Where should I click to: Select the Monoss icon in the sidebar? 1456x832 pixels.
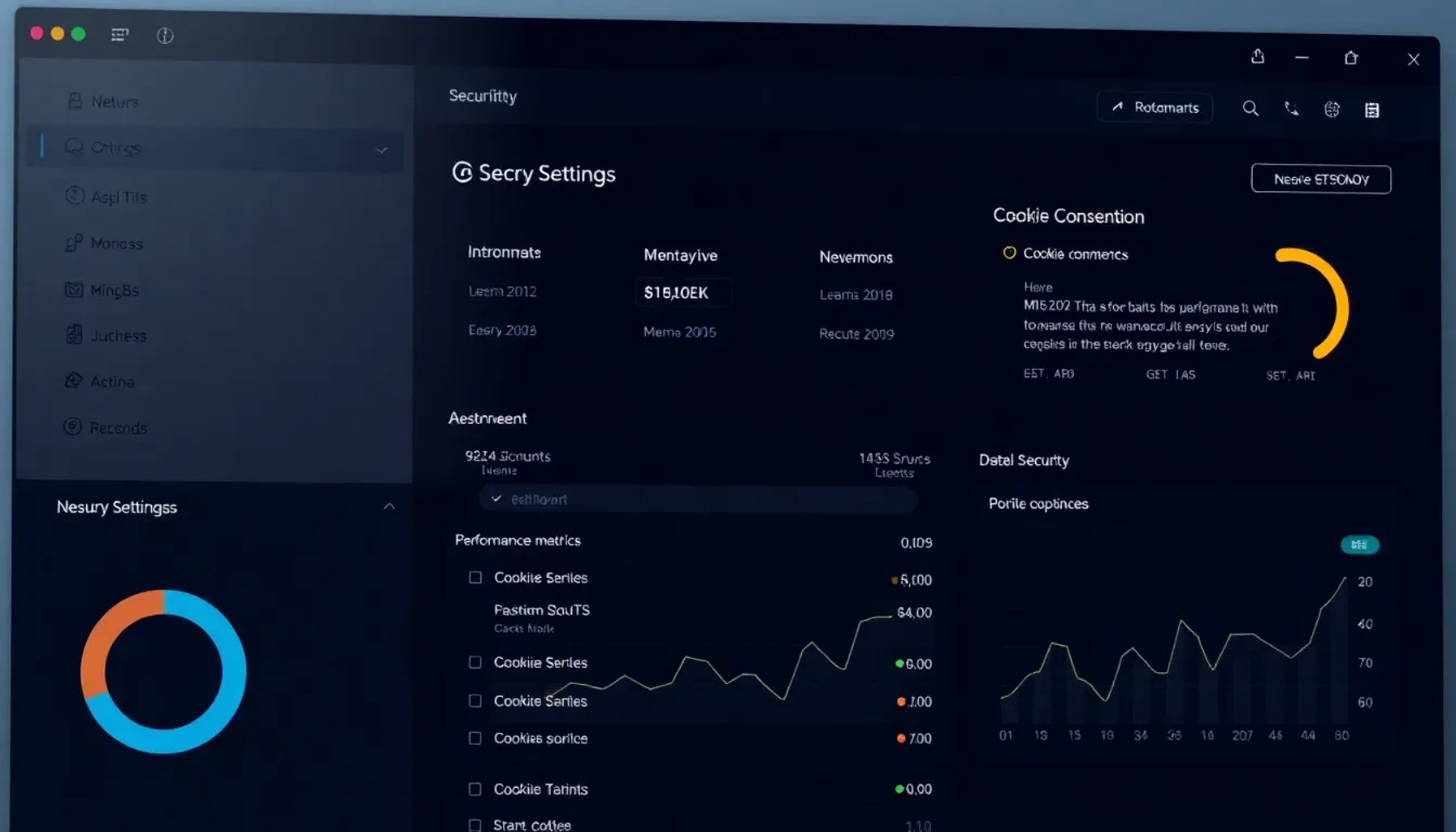[74, 243]
